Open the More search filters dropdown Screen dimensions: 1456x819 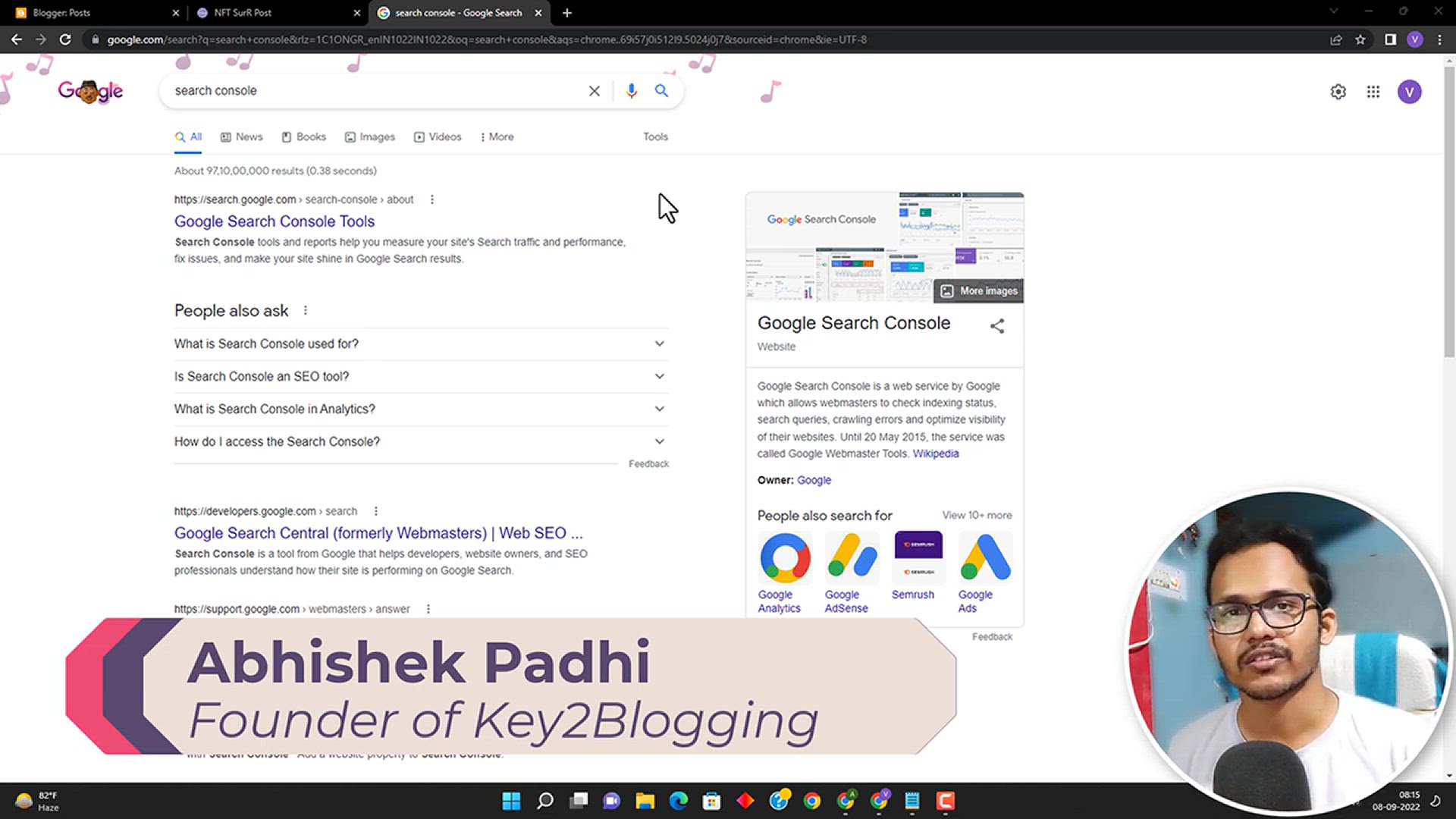(497, 137)
